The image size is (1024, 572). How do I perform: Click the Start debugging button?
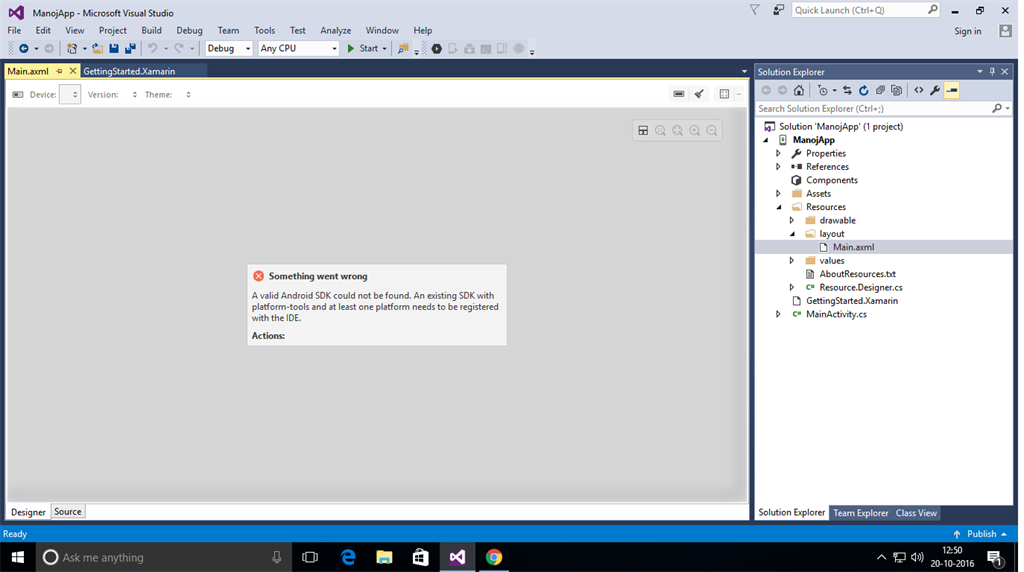(x=362, y=48)
